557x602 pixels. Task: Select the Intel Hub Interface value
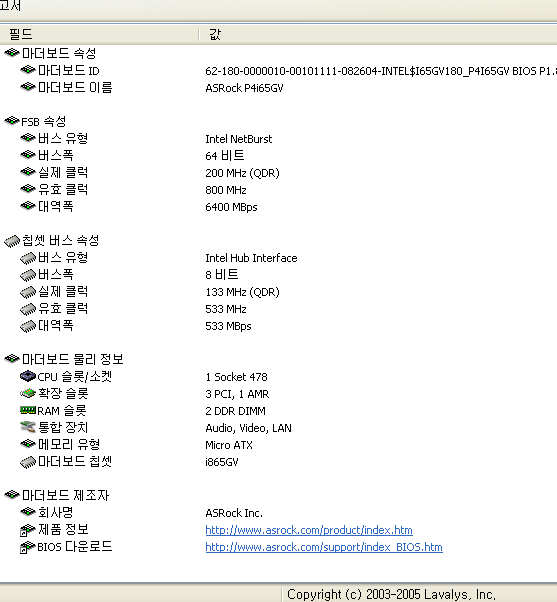tap(251, 258)
